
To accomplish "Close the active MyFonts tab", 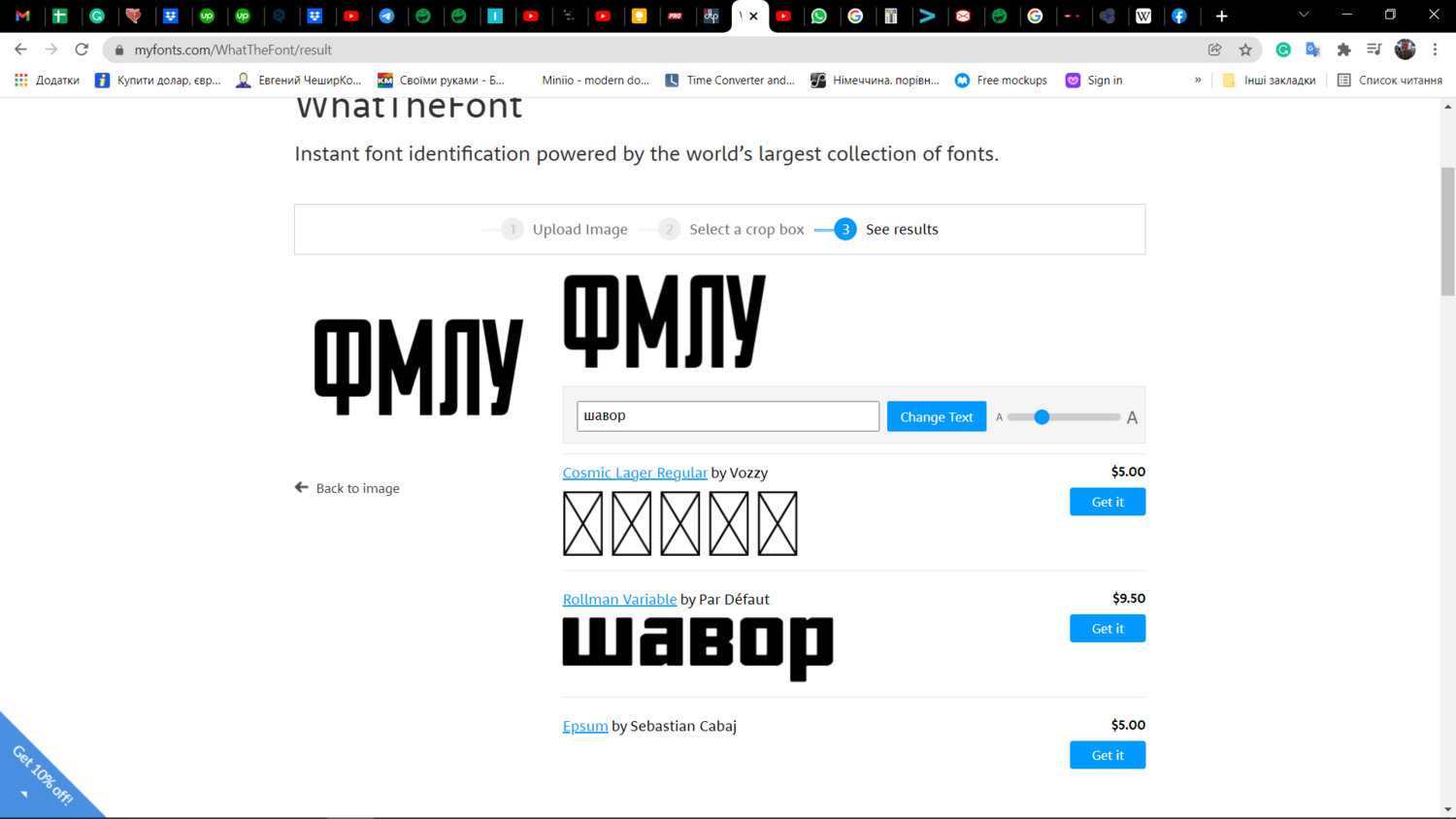I will click(753, 16).
